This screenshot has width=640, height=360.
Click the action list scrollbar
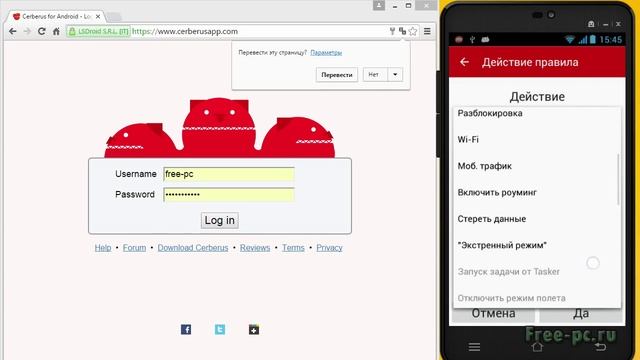pos(618,179)
